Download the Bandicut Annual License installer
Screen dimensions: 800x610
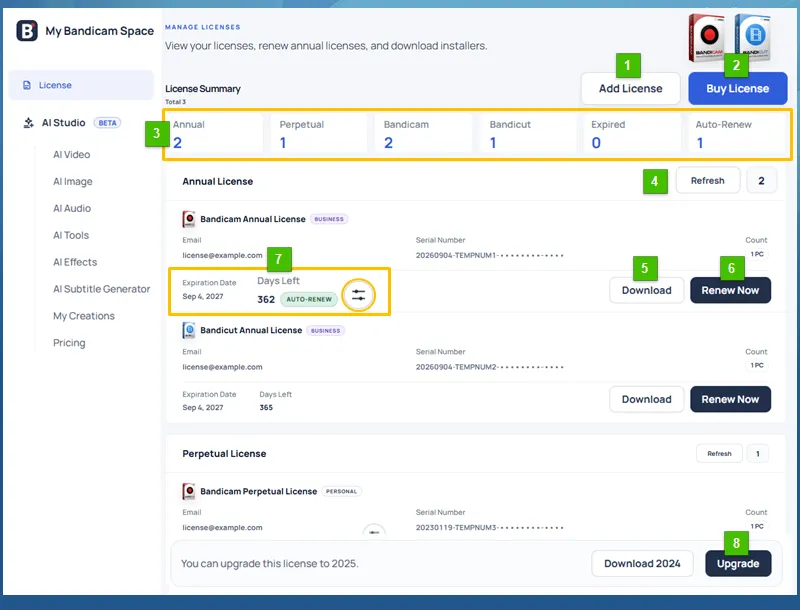[x=646, y=399]
